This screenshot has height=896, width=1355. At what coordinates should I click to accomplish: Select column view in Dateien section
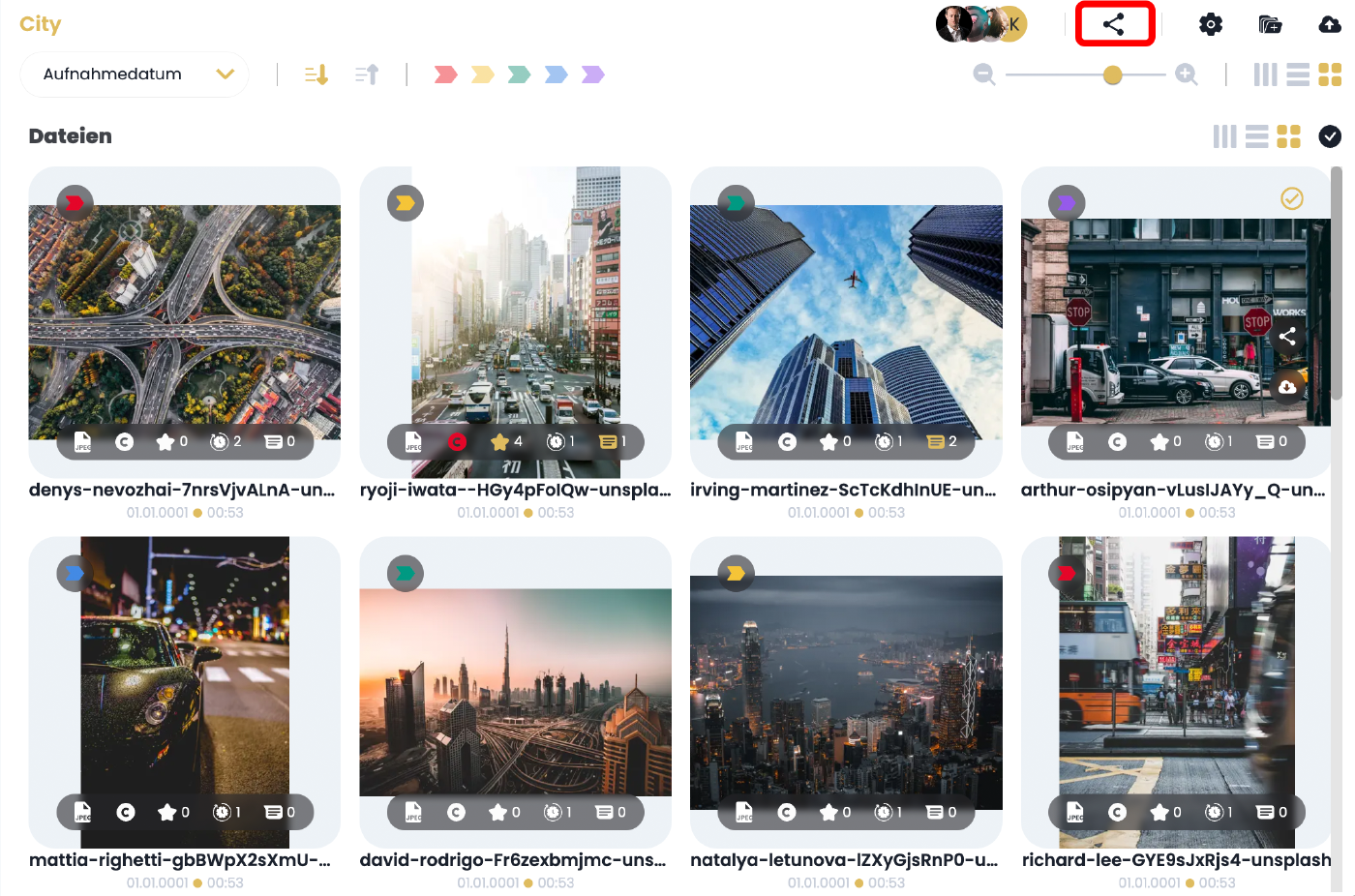click(1224, 136)
